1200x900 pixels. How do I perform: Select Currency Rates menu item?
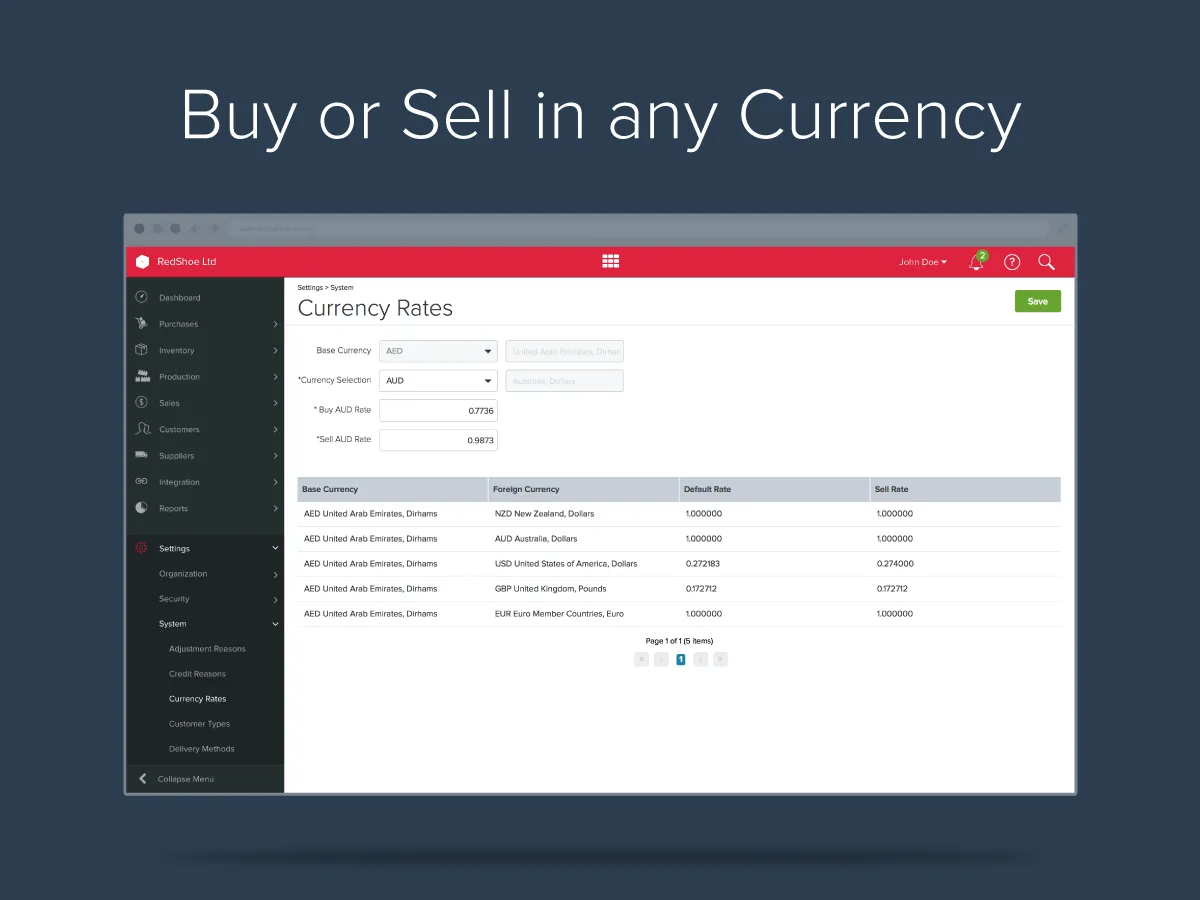[197, 699]
